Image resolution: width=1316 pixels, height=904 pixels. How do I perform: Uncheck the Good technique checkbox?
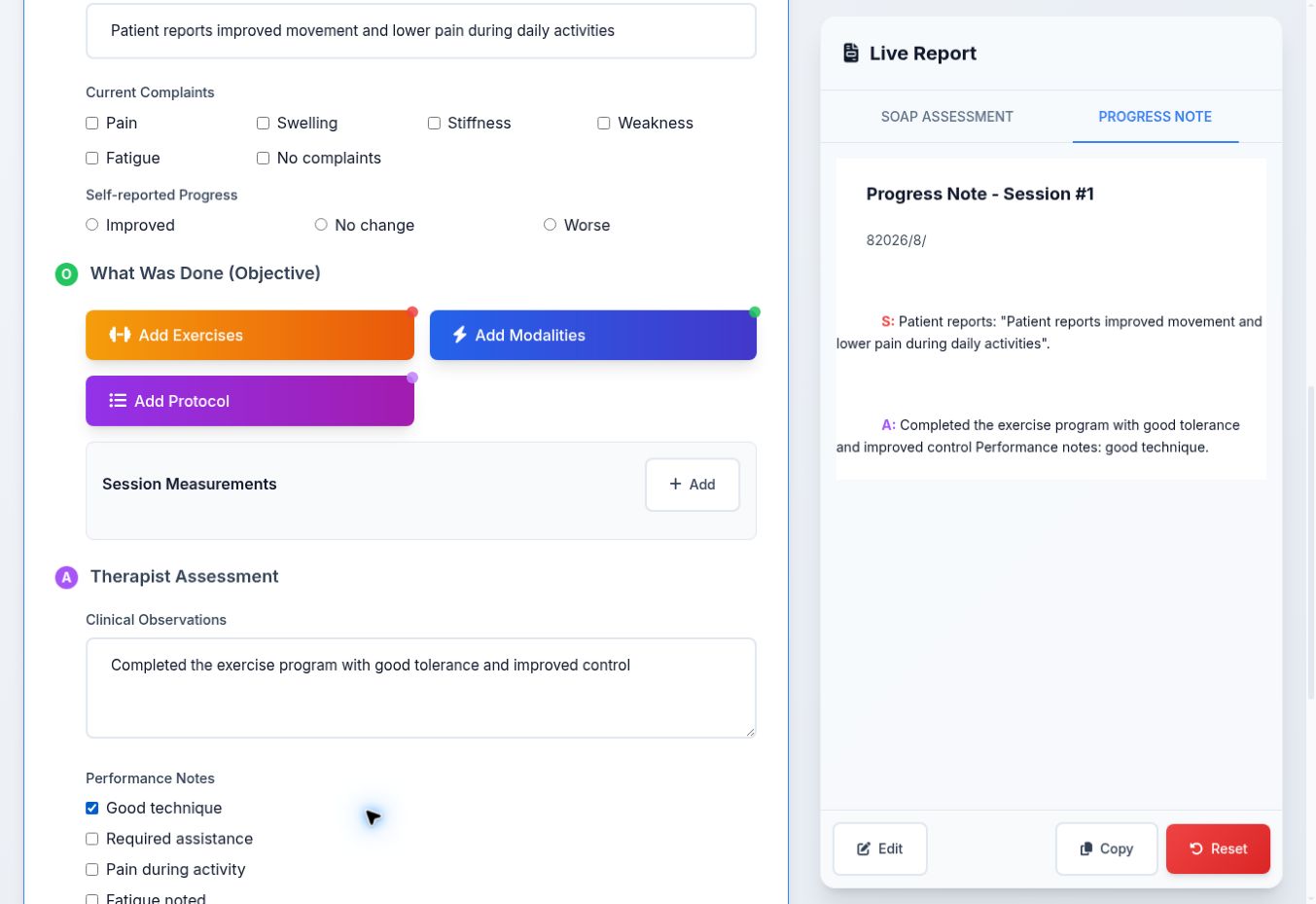(x=92, y=809)
